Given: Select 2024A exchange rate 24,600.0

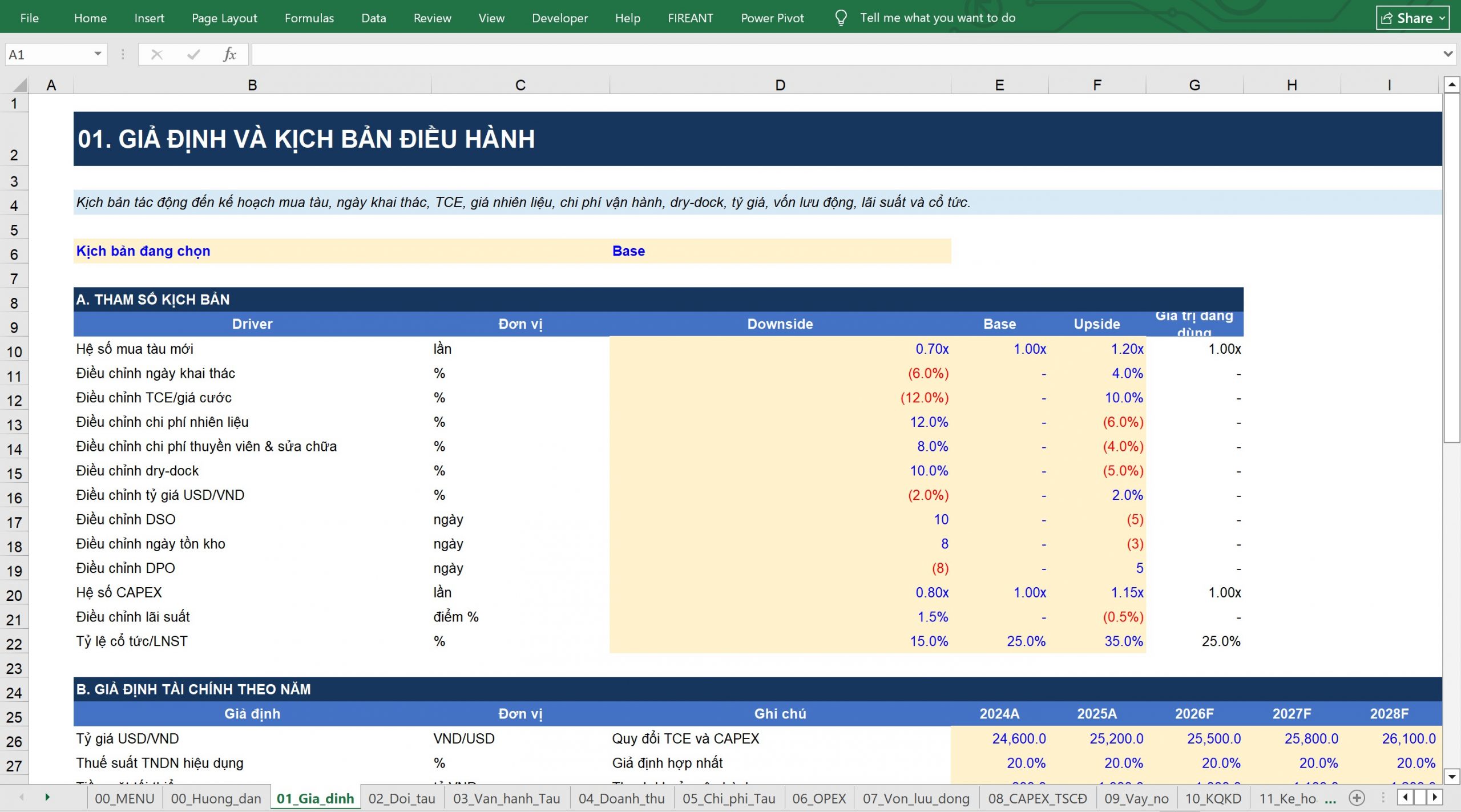Looking at the screenshot, I should [x=999, y=738].
